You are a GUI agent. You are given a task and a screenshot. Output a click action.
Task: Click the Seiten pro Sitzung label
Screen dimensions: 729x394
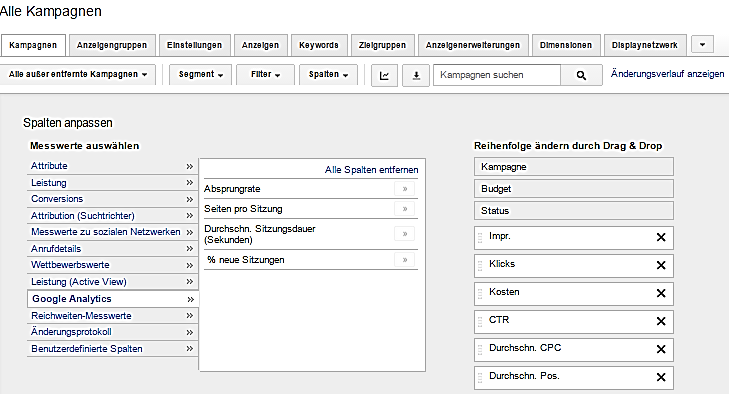243,209
